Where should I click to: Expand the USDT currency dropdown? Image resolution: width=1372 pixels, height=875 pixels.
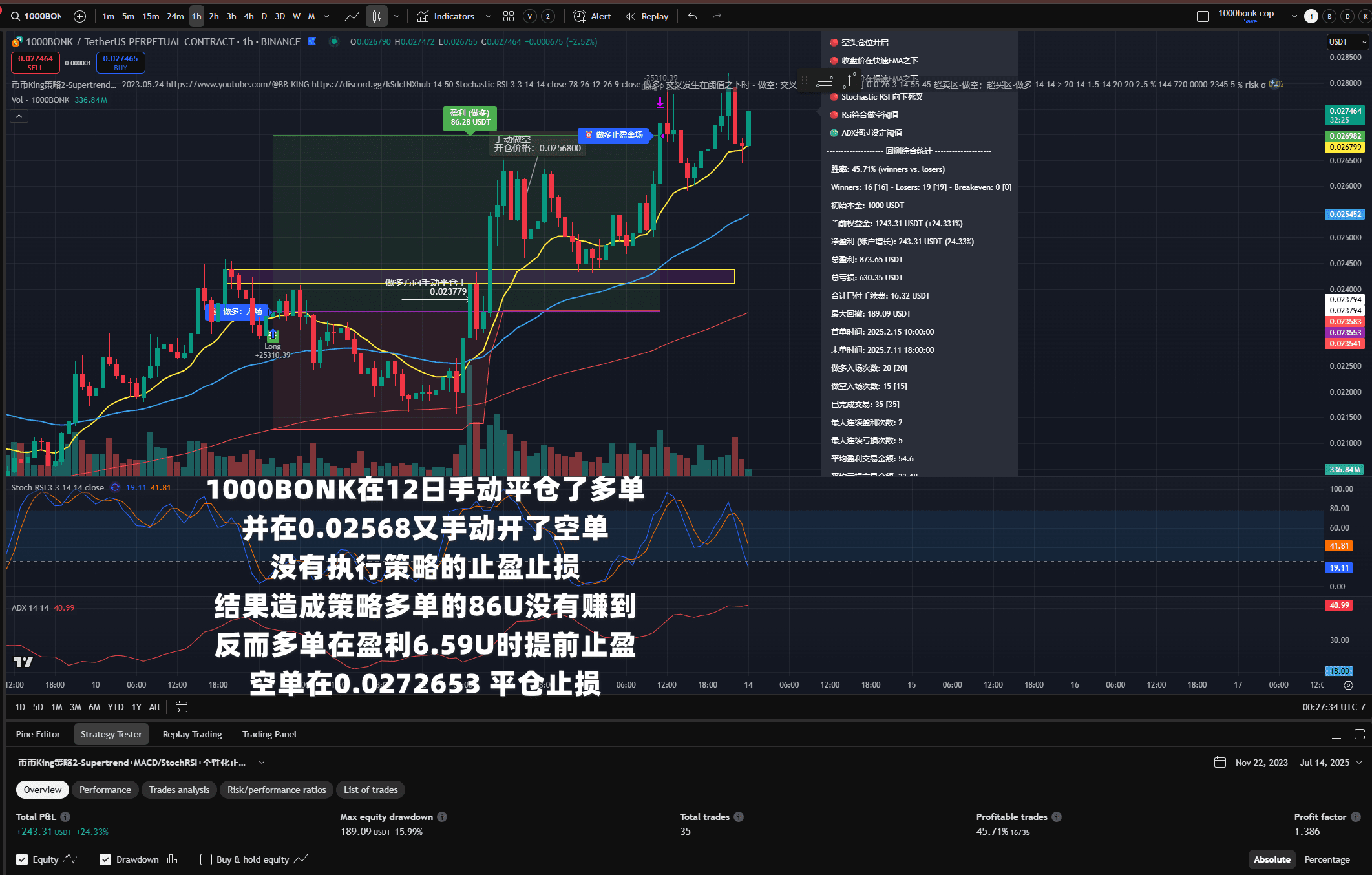point(1347,42)
